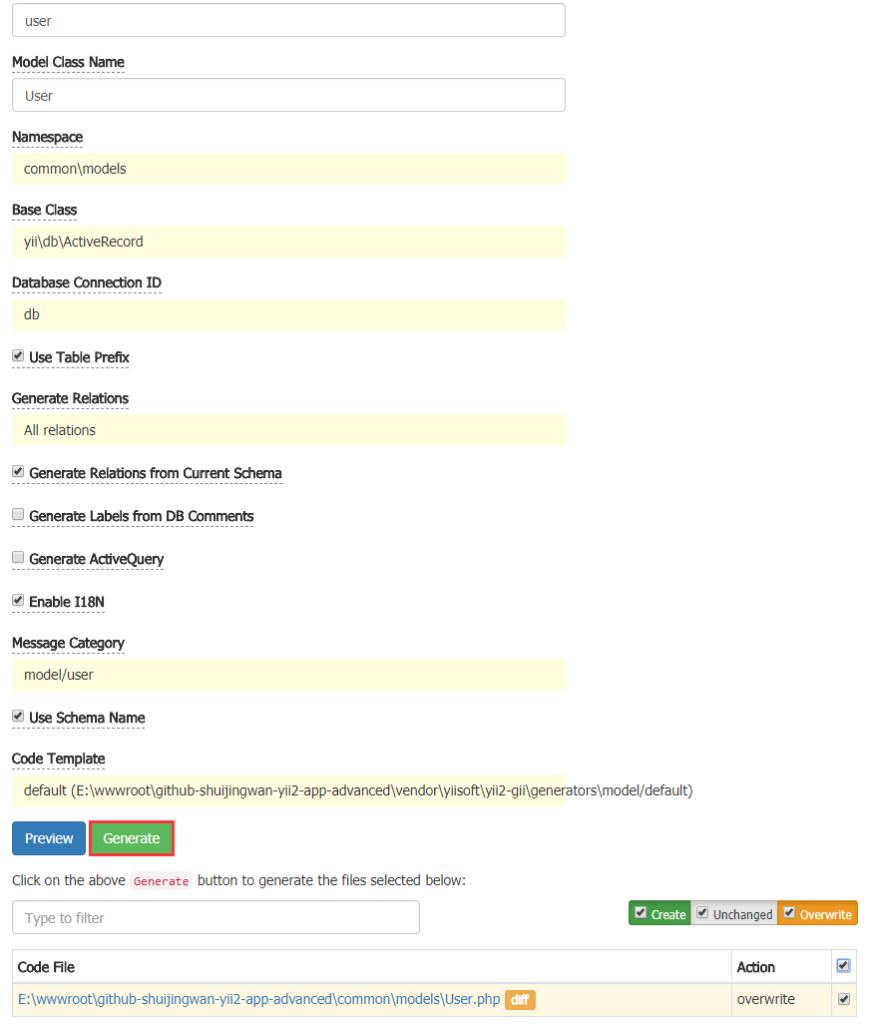Click the select-all checkbox in table header
Image resolution: width=870 pixels, height=1024 pixels.
coord(843,965)
